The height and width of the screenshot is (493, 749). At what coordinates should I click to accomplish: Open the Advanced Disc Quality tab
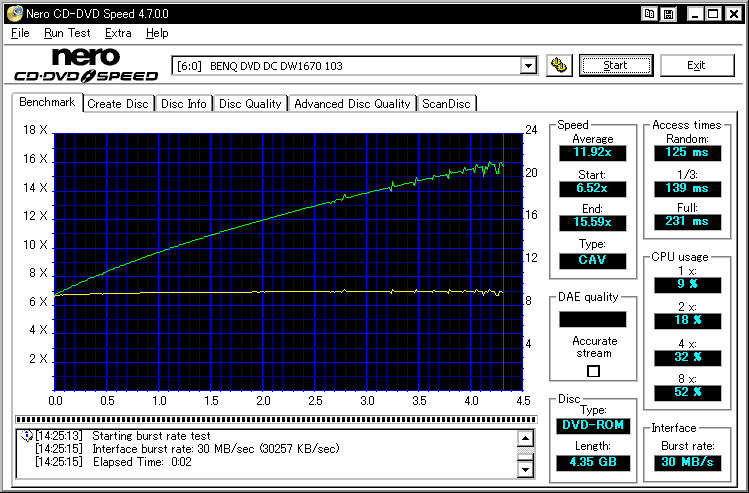click(352, 103)
